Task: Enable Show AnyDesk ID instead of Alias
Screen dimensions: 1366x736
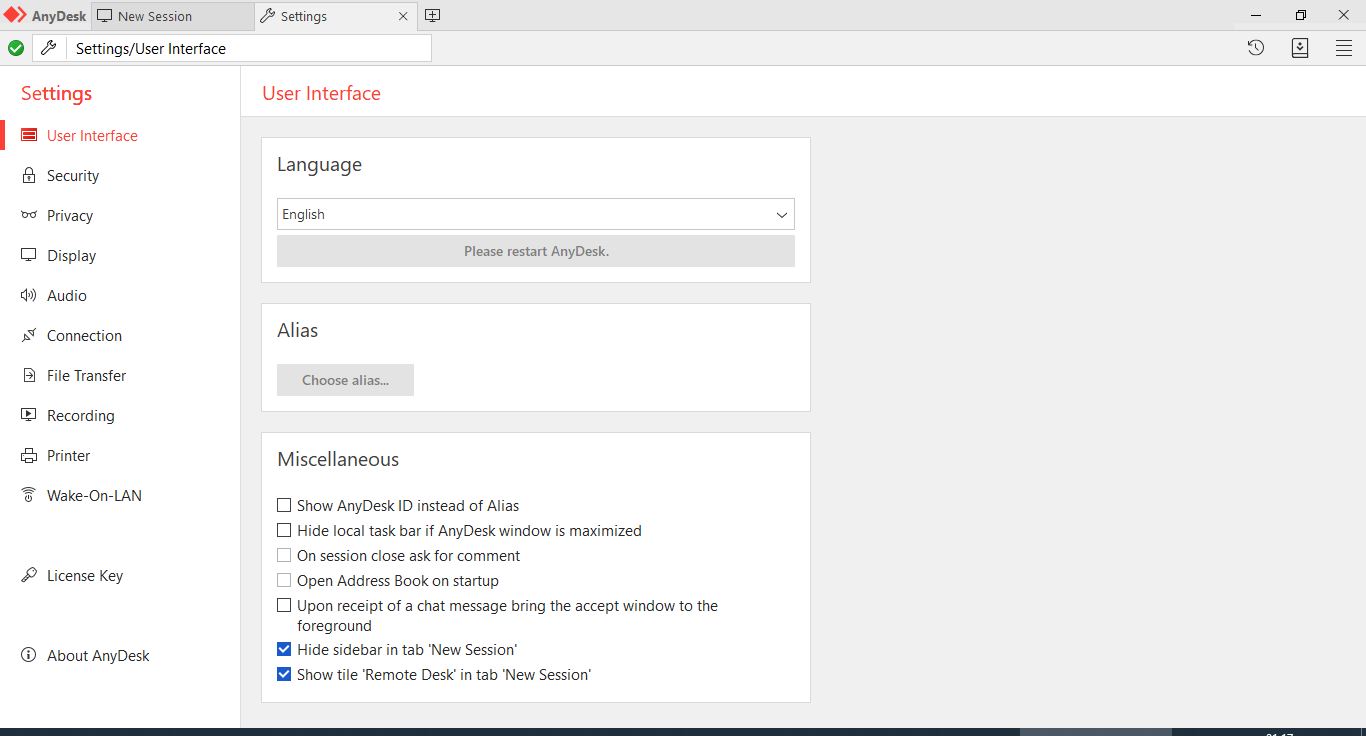Action: [x=284, y=506]
